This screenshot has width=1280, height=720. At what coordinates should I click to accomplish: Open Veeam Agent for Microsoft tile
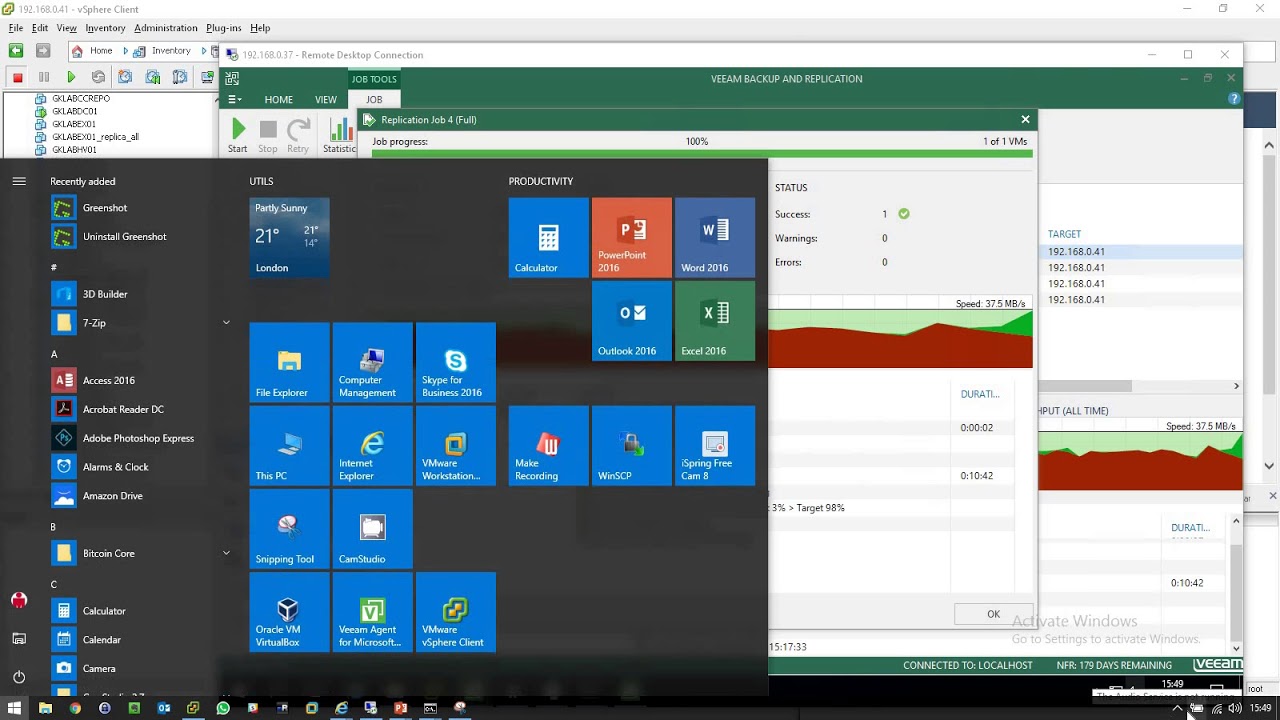tap(372, 612)
